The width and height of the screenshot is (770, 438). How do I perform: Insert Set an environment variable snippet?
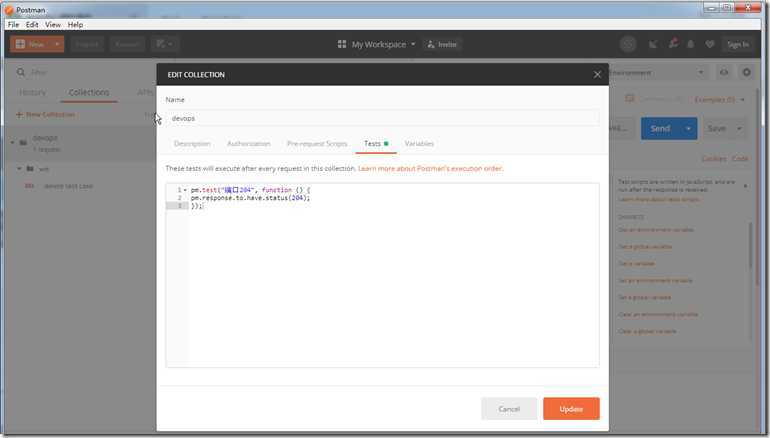(x=655, y=280)
